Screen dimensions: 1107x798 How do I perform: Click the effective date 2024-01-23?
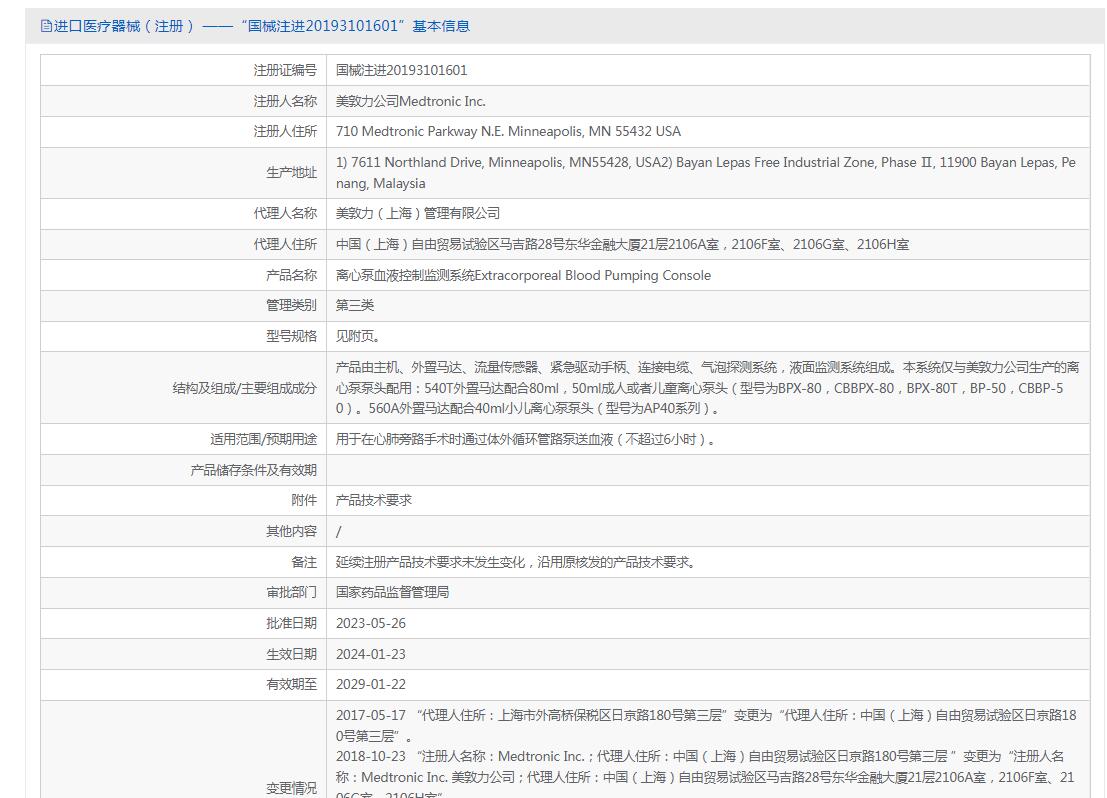[x=371, y=654]
